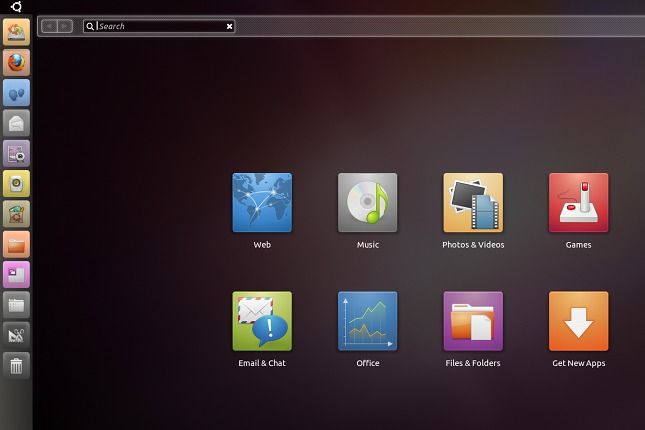Open the ruler and pencil applications icon

coord(17,335)
